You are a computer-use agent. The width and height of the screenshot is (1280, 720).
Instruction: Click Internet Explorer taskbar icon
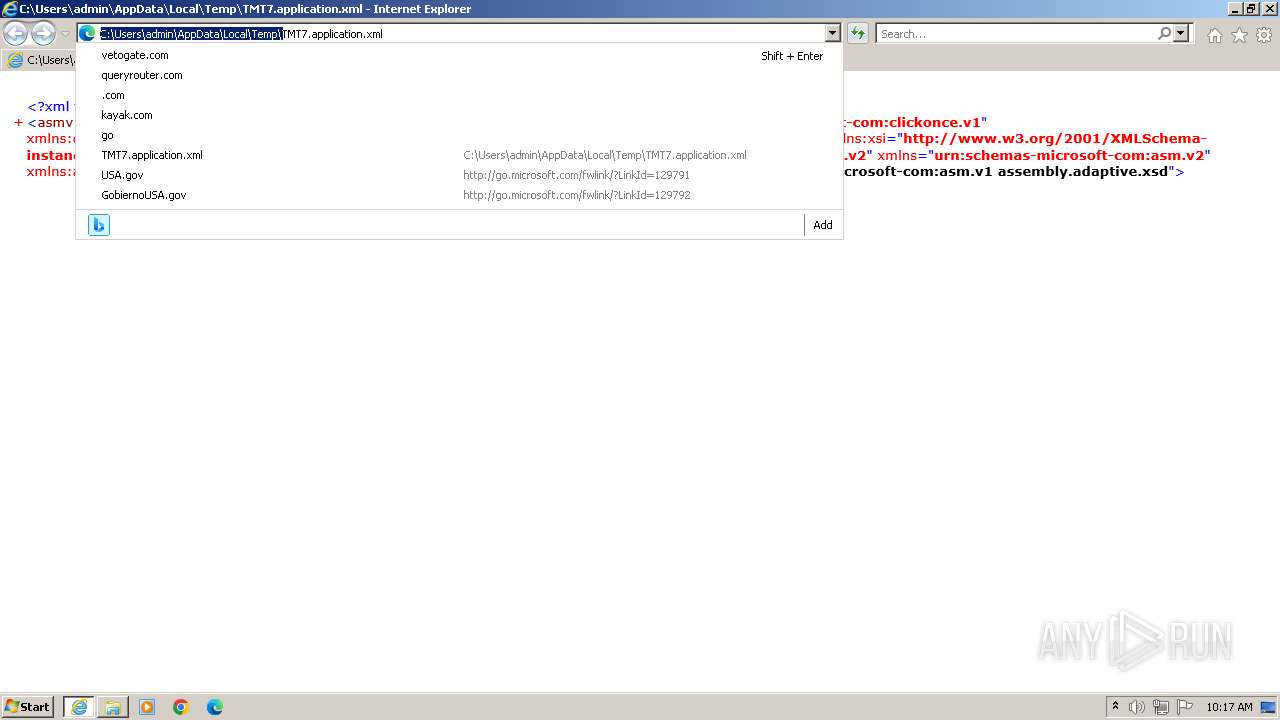pyautogui.click(x=79, y=707)
